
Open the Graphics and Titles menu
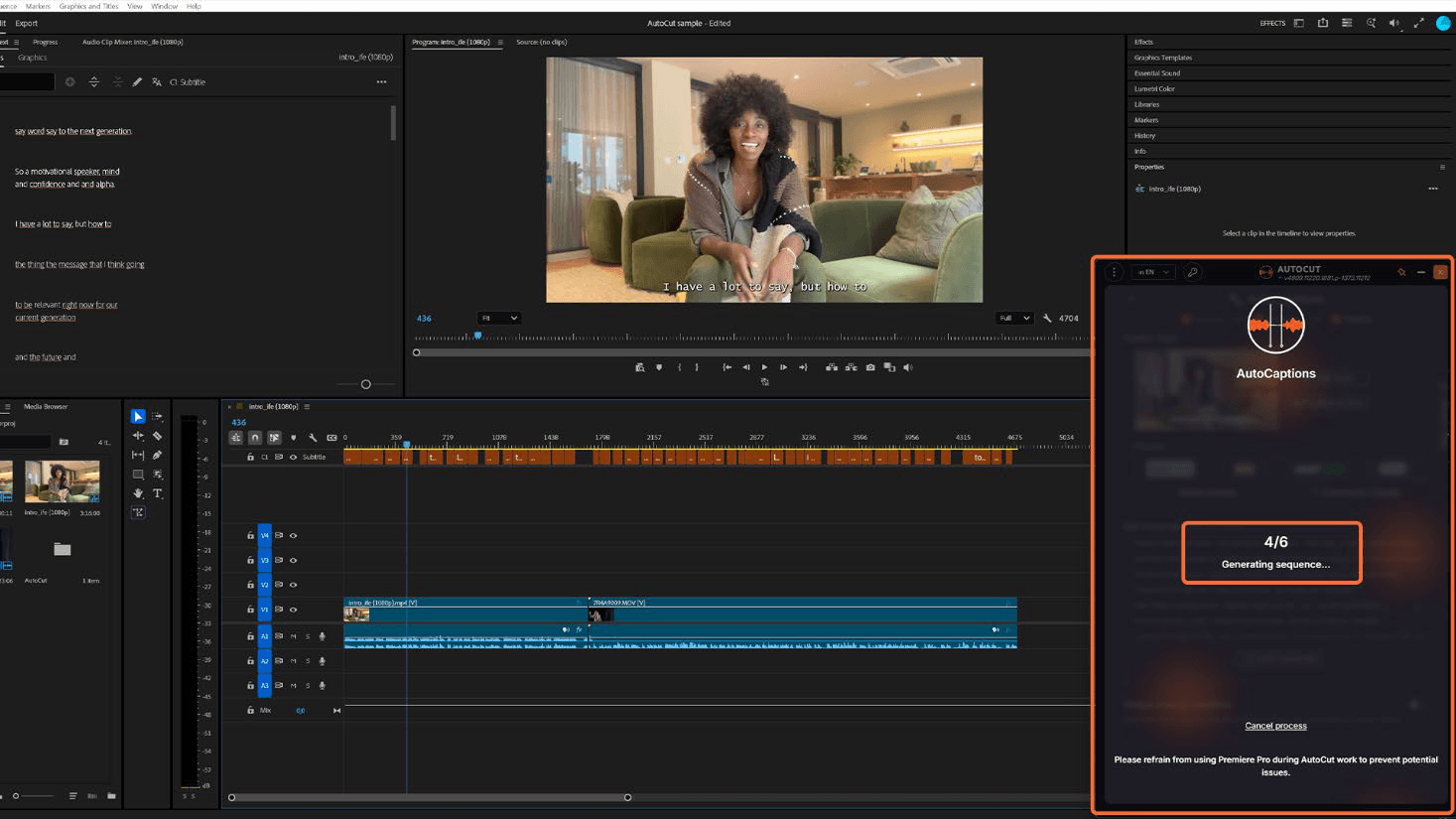click(89, 6)
